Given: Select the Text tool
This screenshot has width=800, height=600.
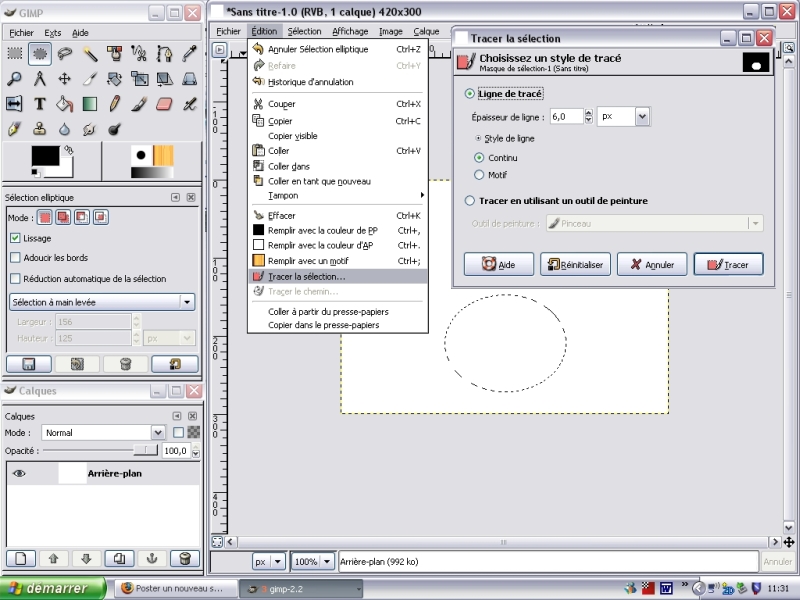Looking at the screenshot, I should pyautogui.click(x=39, y=104).
